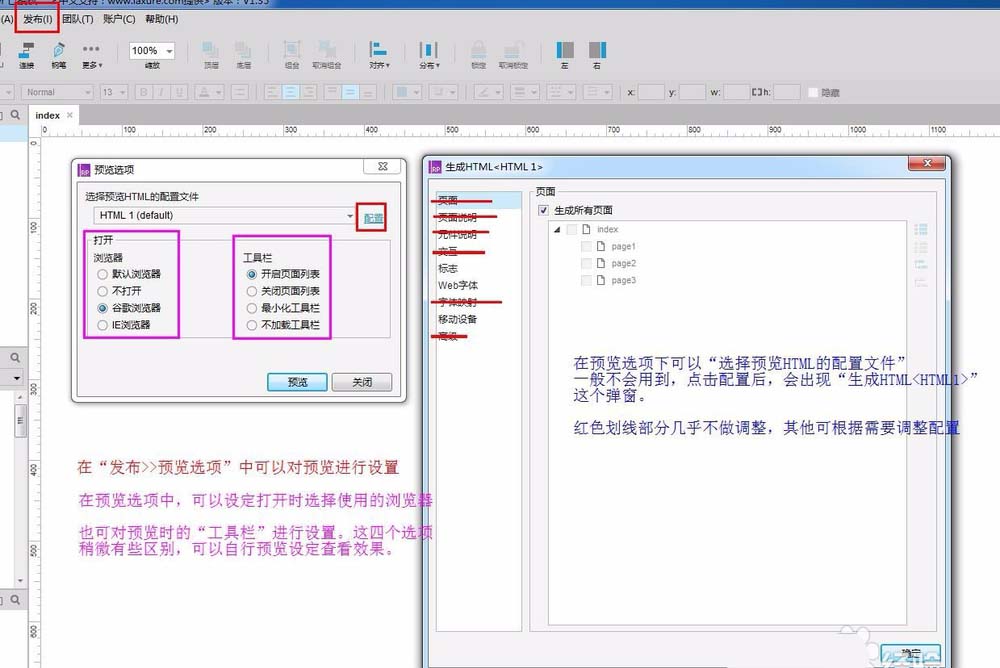Align text to bottom vertically
Screen dimensions: 1000x668
pos(368,93)
